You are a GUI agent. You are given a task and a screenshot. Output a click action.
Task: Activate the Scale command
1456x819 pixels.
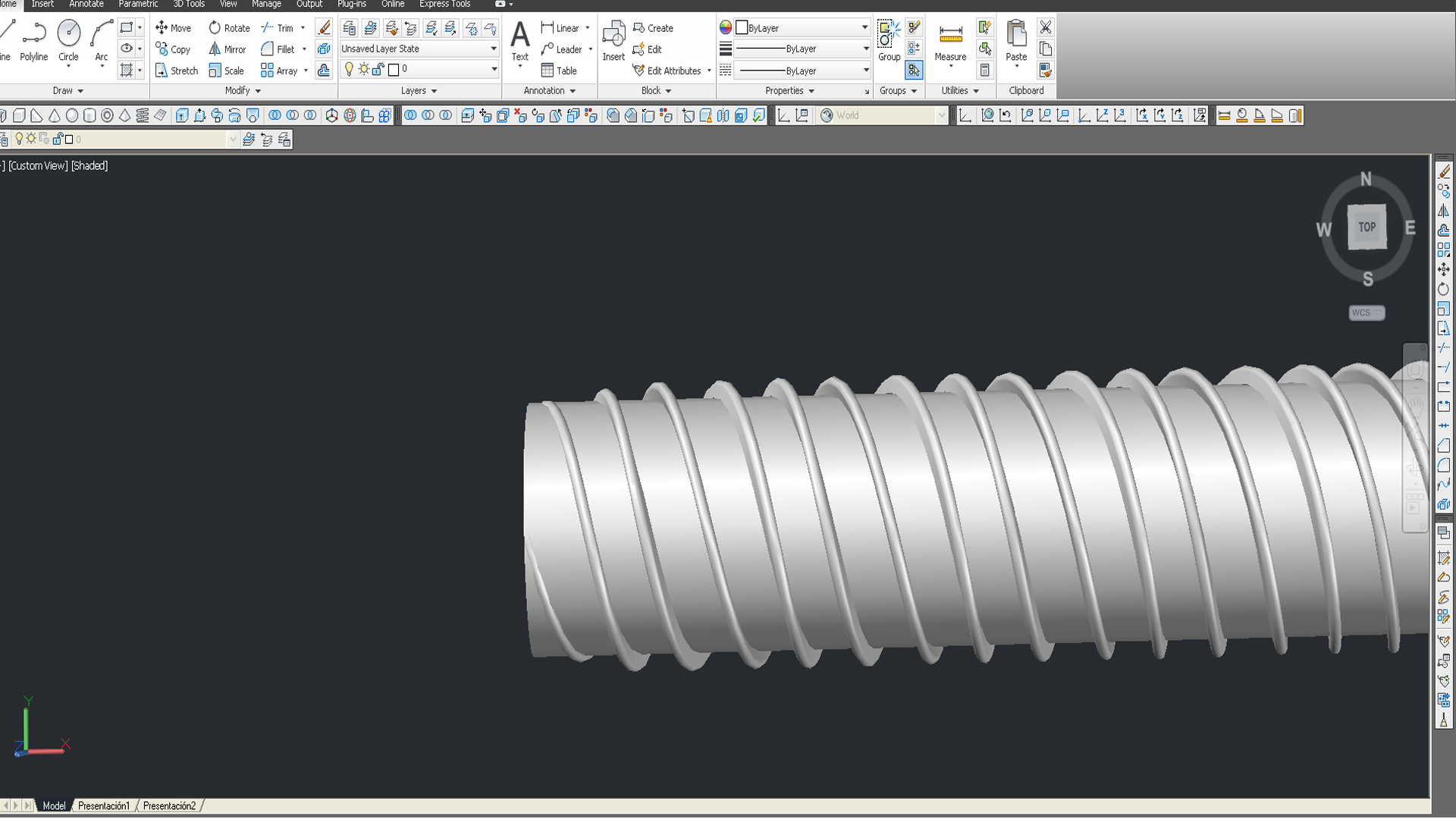click(226, 71)
